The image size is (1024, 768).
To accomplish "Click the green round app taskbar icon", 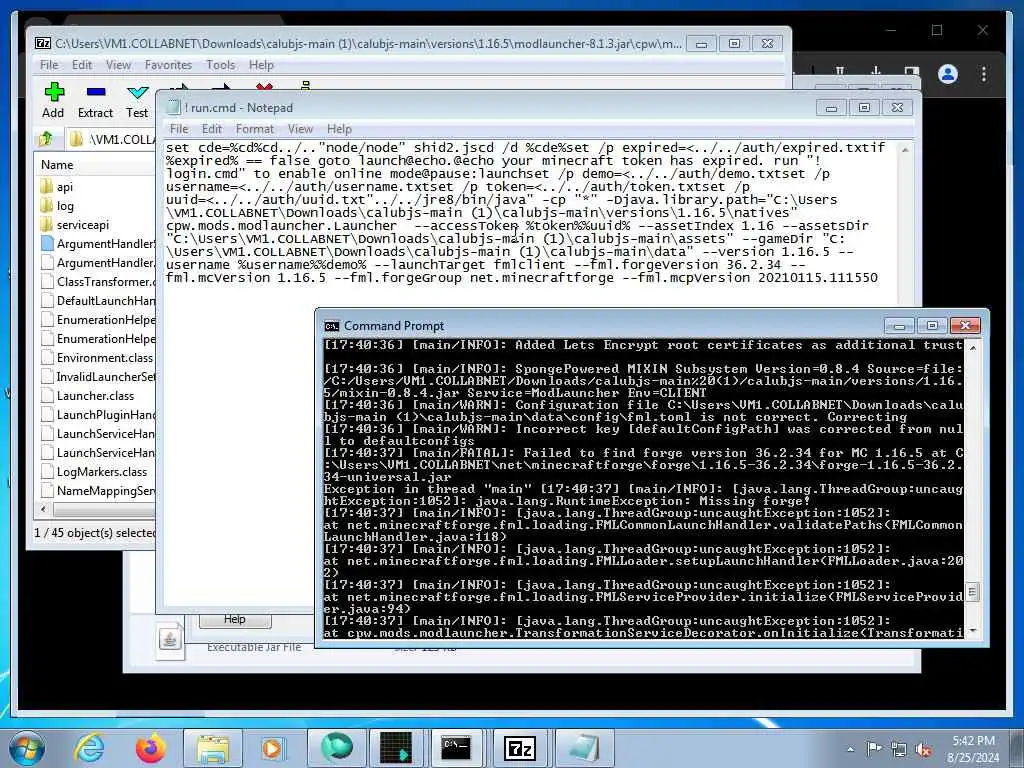I will pyautogui.click(x=337, y=748).
